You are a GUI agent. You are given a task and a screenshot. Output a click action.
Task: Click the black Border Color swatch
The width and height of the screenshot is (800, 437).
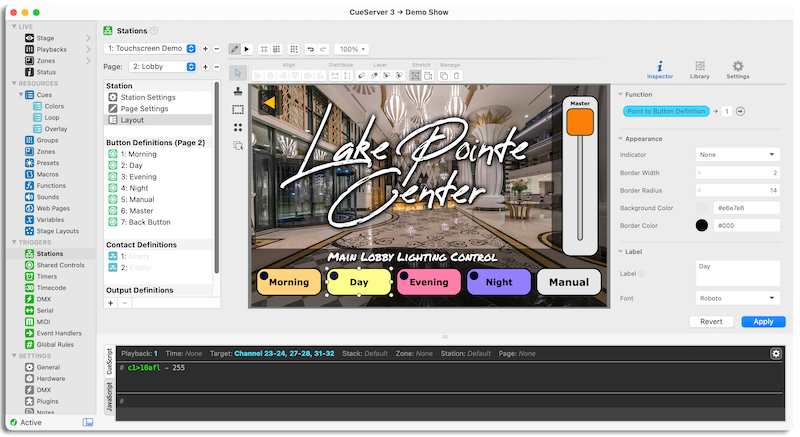click(x=702, y=225)
